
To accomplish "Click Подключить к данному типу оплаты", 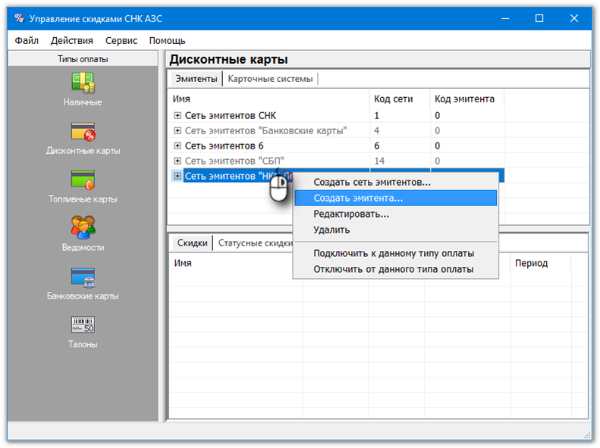I will click(x=393, y=253).
